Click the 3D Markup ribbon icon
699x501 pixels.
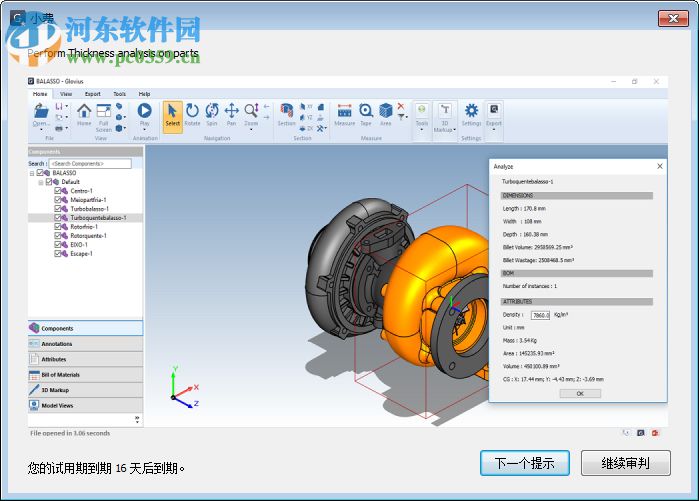click(x=445, y=113)
